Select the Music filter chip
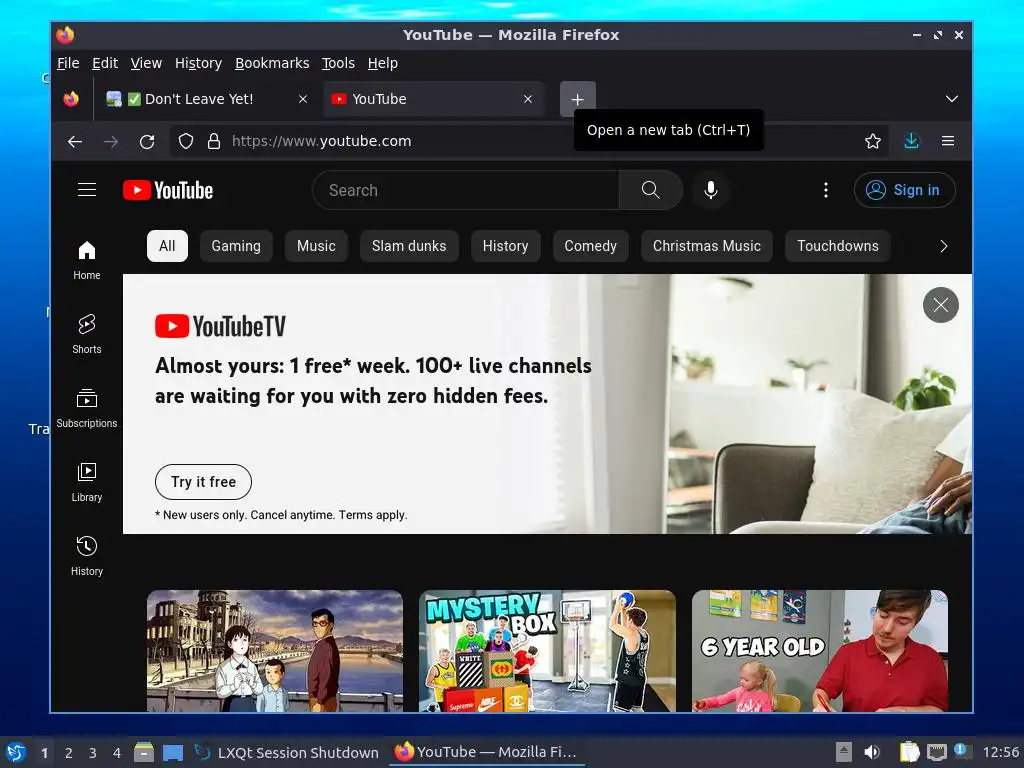 click(x=316, y=246)
